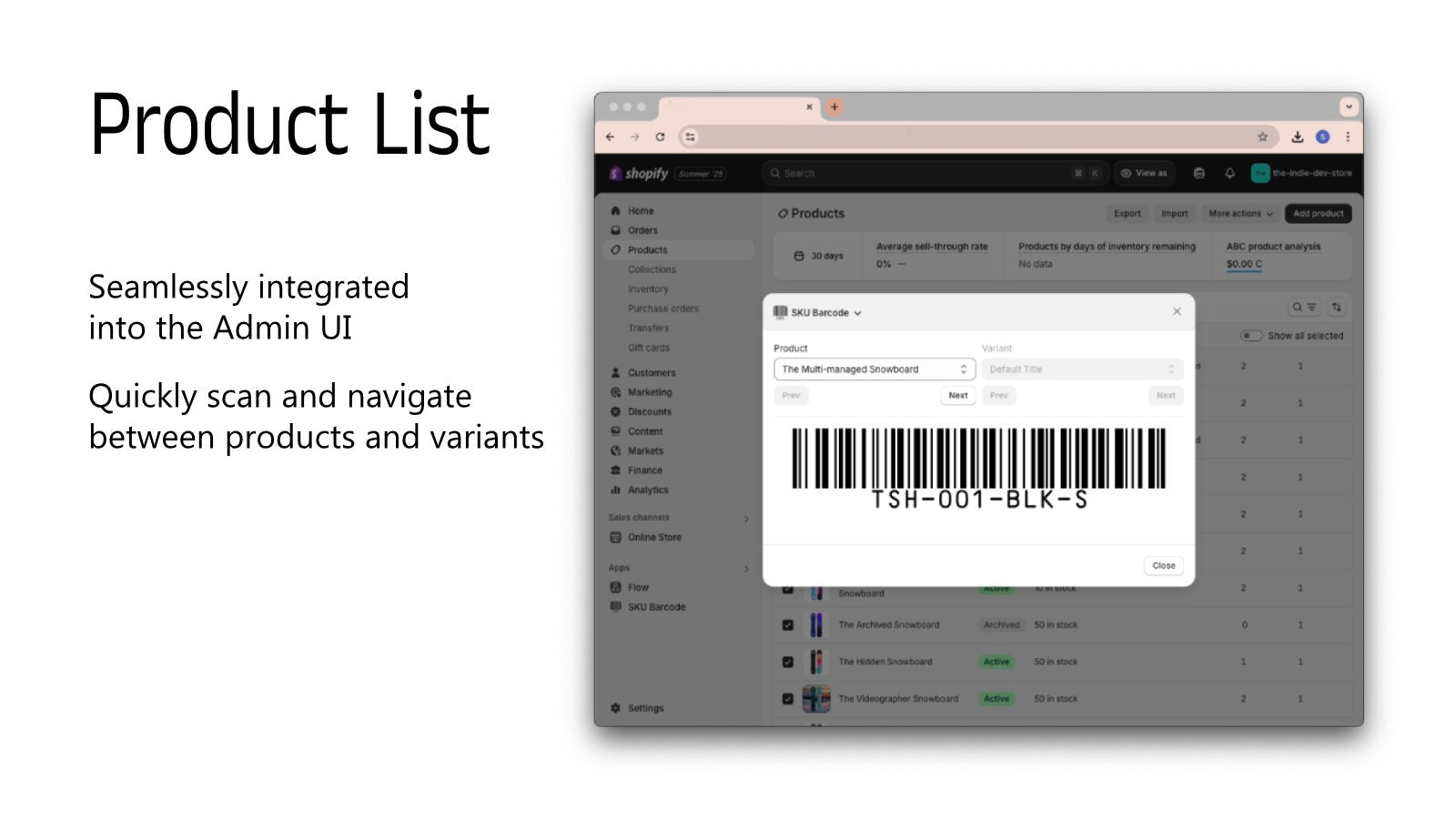The width and height of the screenshot is (1456, 819).
Task: Click the View as button
Action: click(x=1144, y=173)
